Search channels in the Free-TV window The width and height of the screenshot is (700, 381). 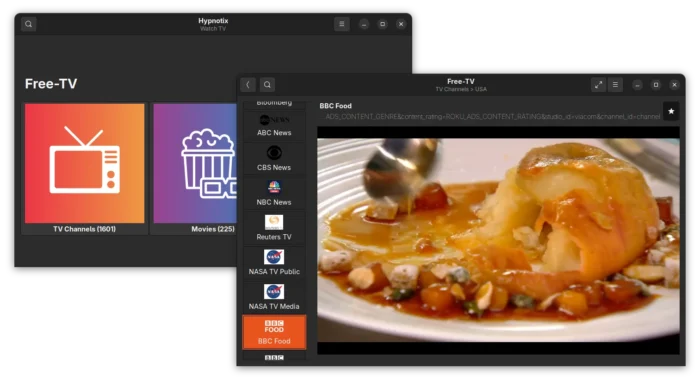point(267,84)
